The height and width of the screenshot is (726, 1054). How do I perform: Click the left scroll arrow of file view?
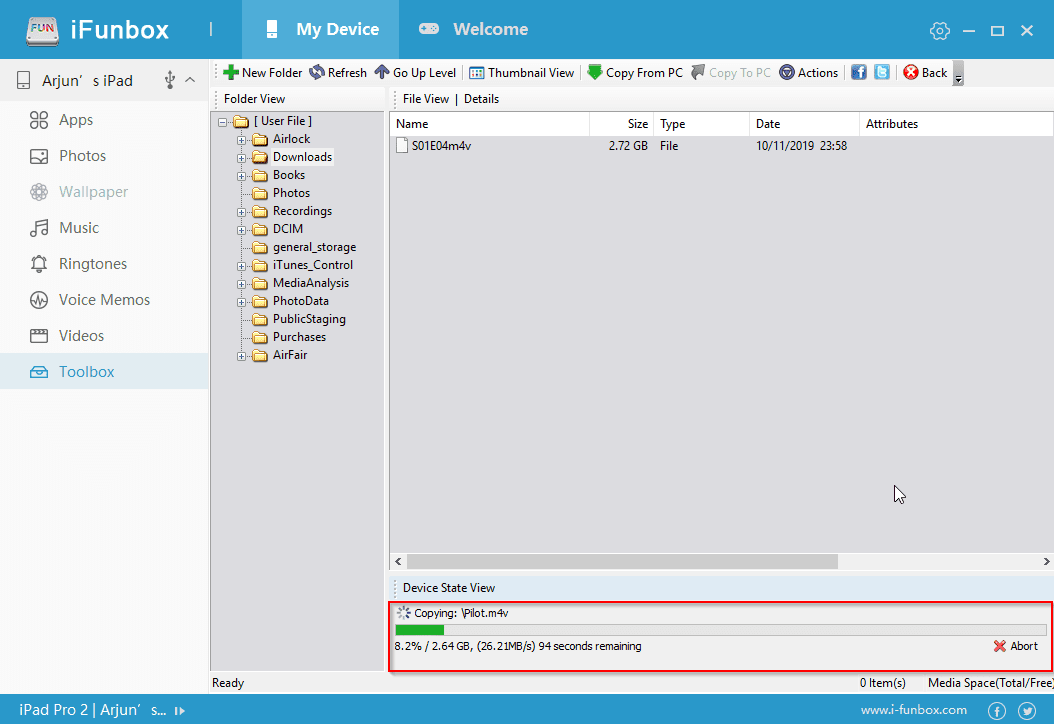pyautogui.click(x=398, y=561)
